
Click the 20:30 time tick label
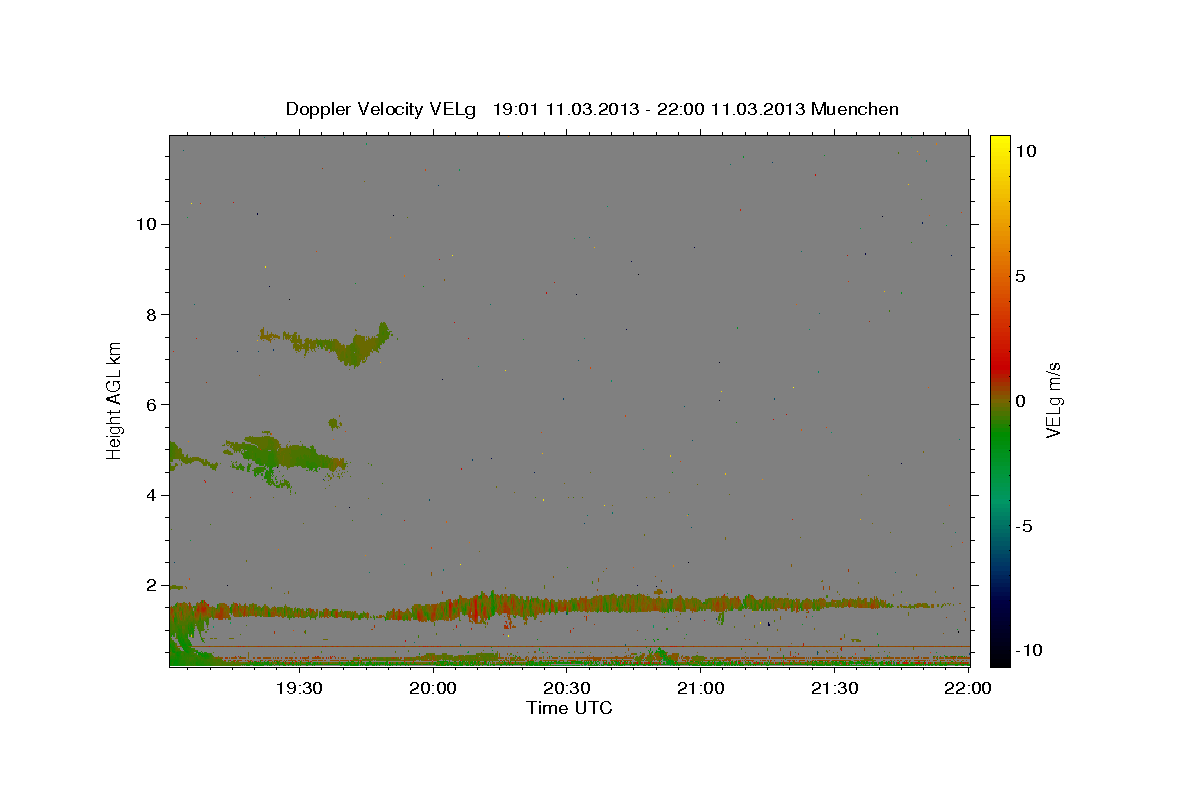[567, 688]
